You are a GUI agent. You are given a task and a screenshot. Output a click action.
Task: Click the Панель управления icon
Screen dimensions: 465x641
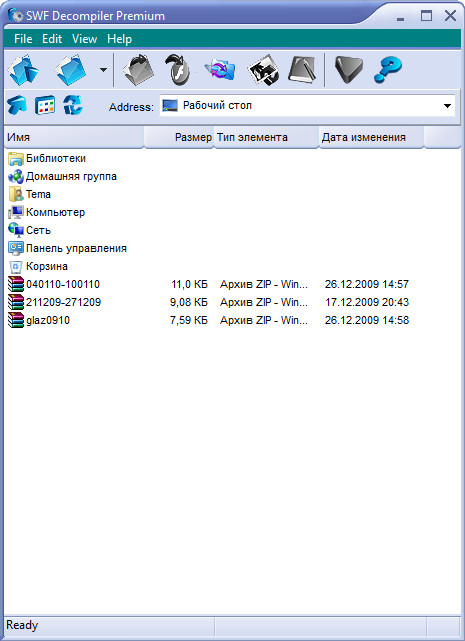[16, 248]
